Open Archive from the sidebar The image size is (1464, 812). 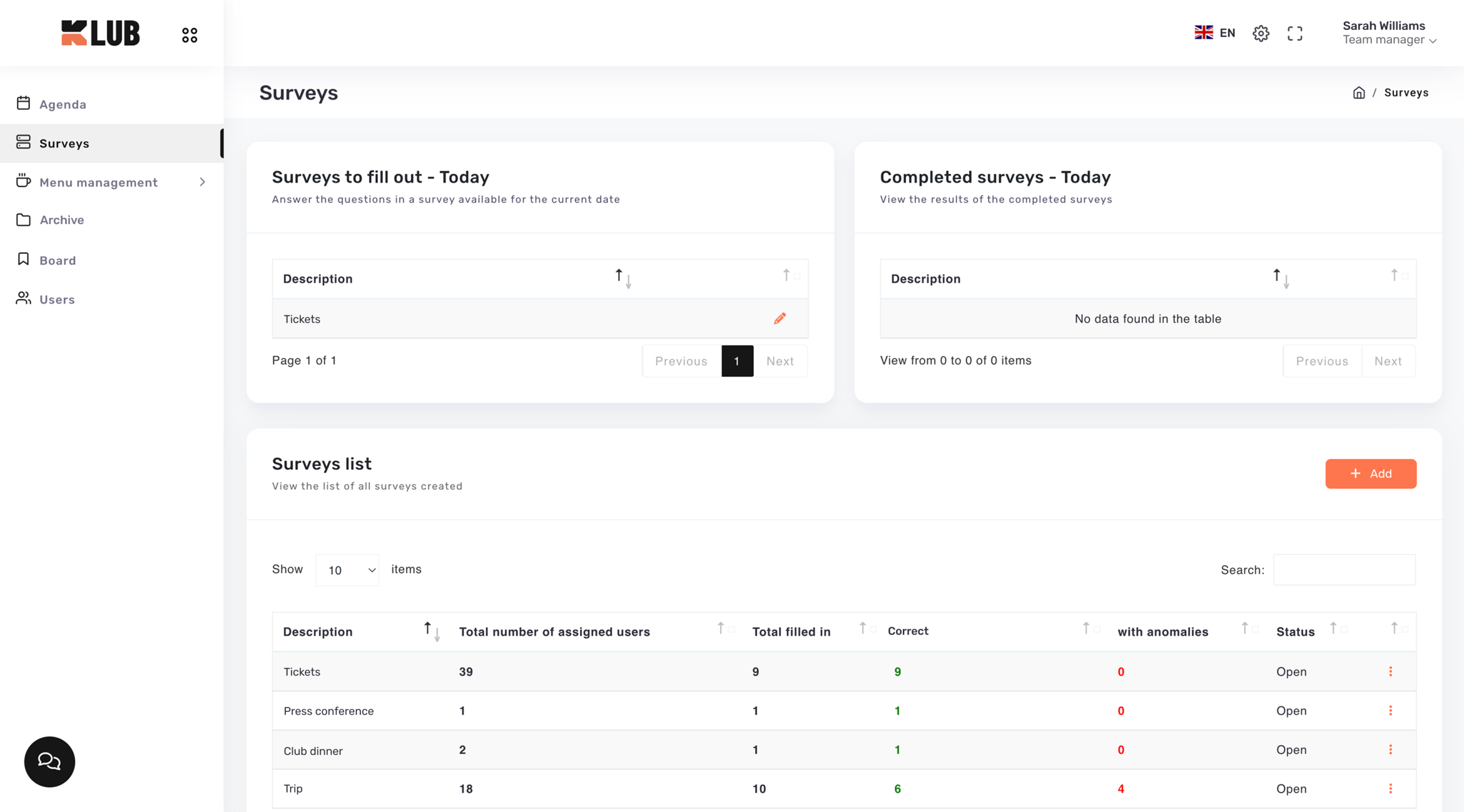tap(62, 220)
